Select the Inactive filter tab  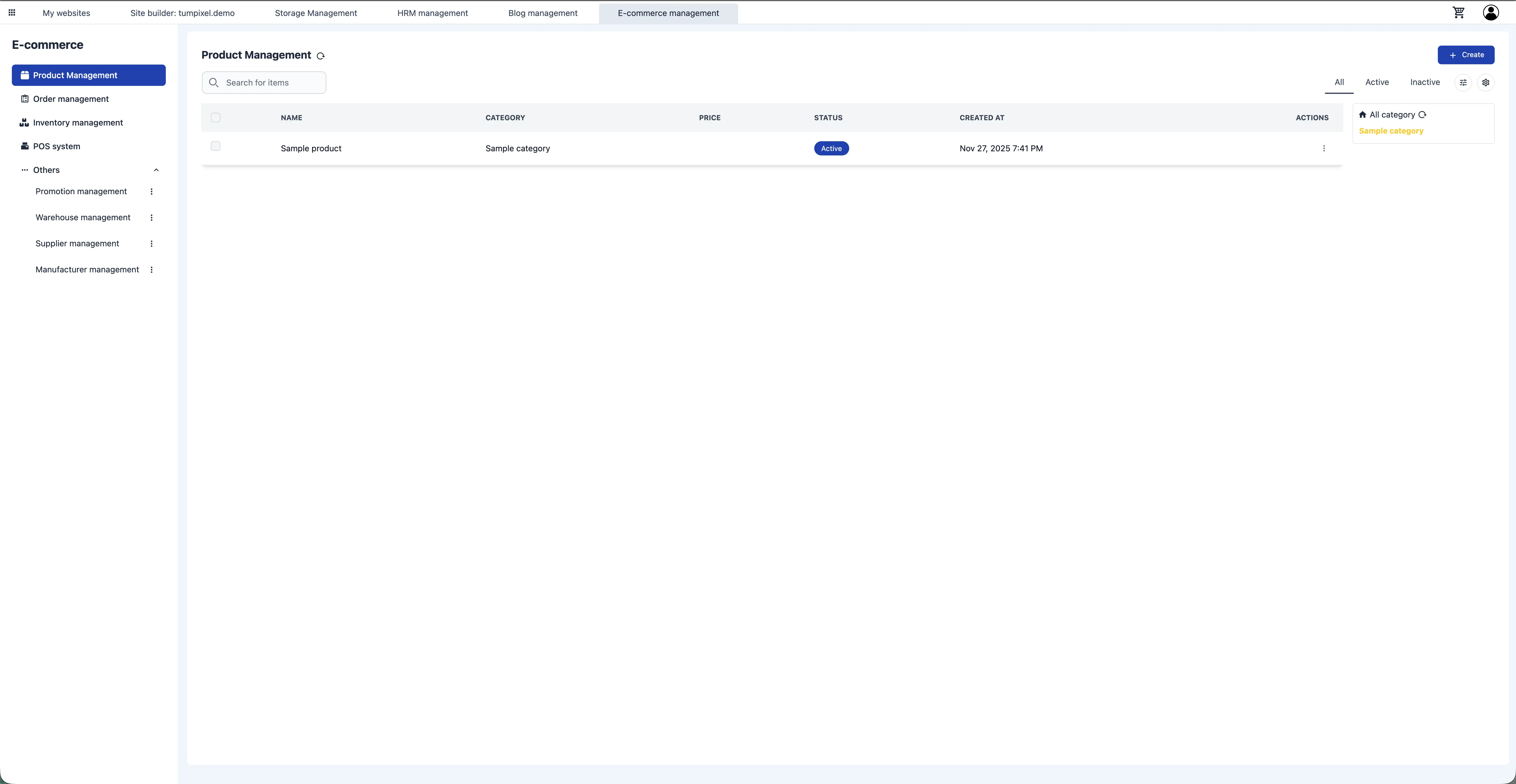(x=1425, y=82)
